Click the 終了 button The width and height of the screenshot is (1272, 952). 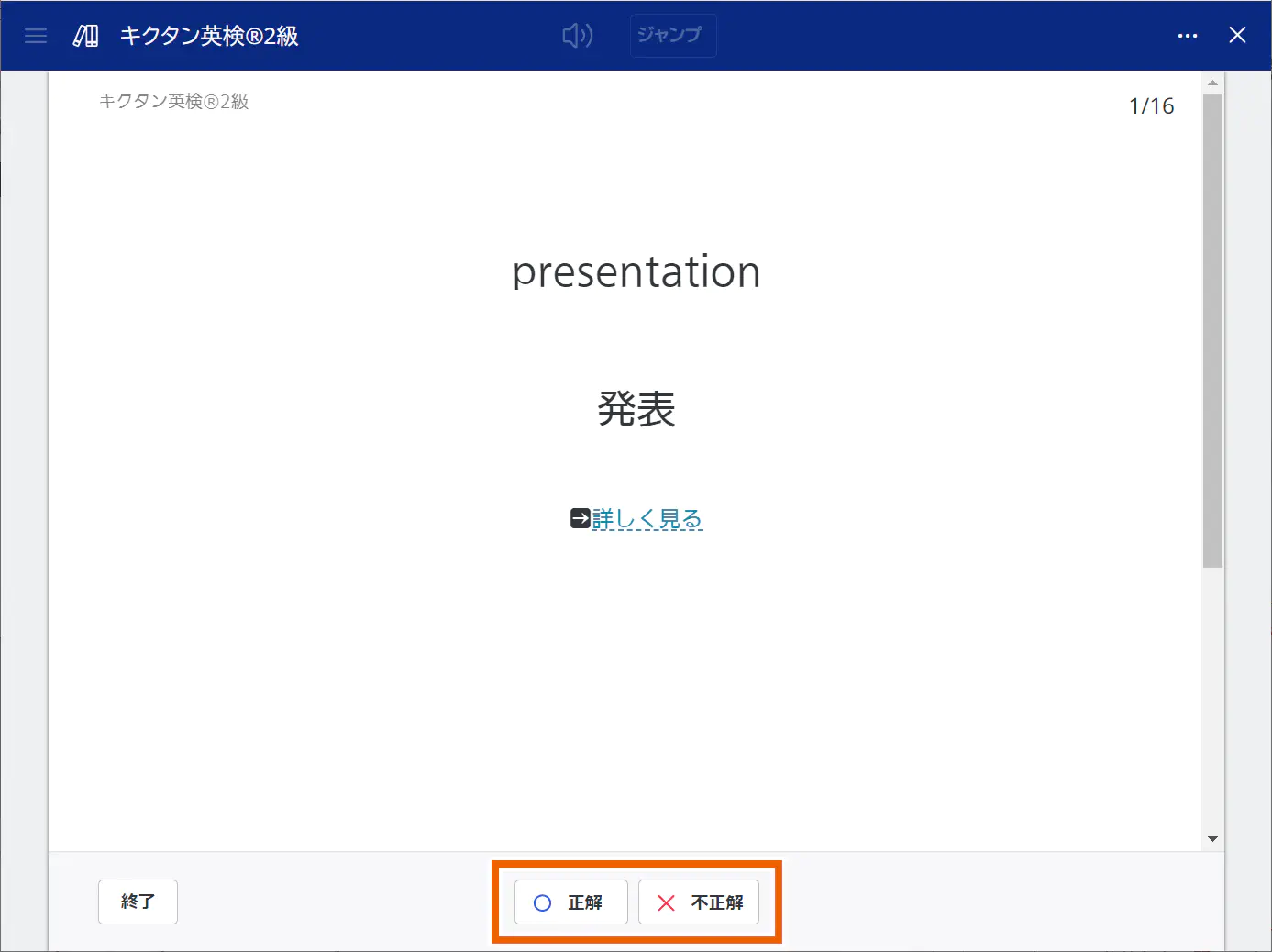138,902
